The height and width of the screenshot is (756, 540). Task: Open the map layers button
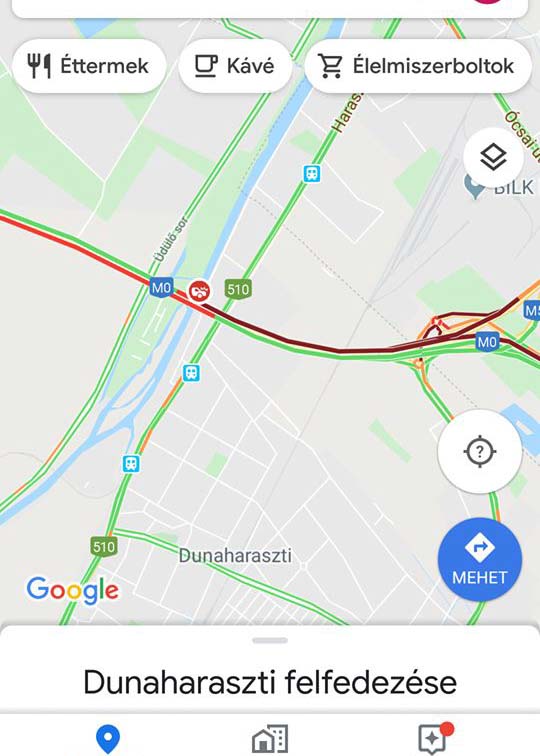pos(493,157)
